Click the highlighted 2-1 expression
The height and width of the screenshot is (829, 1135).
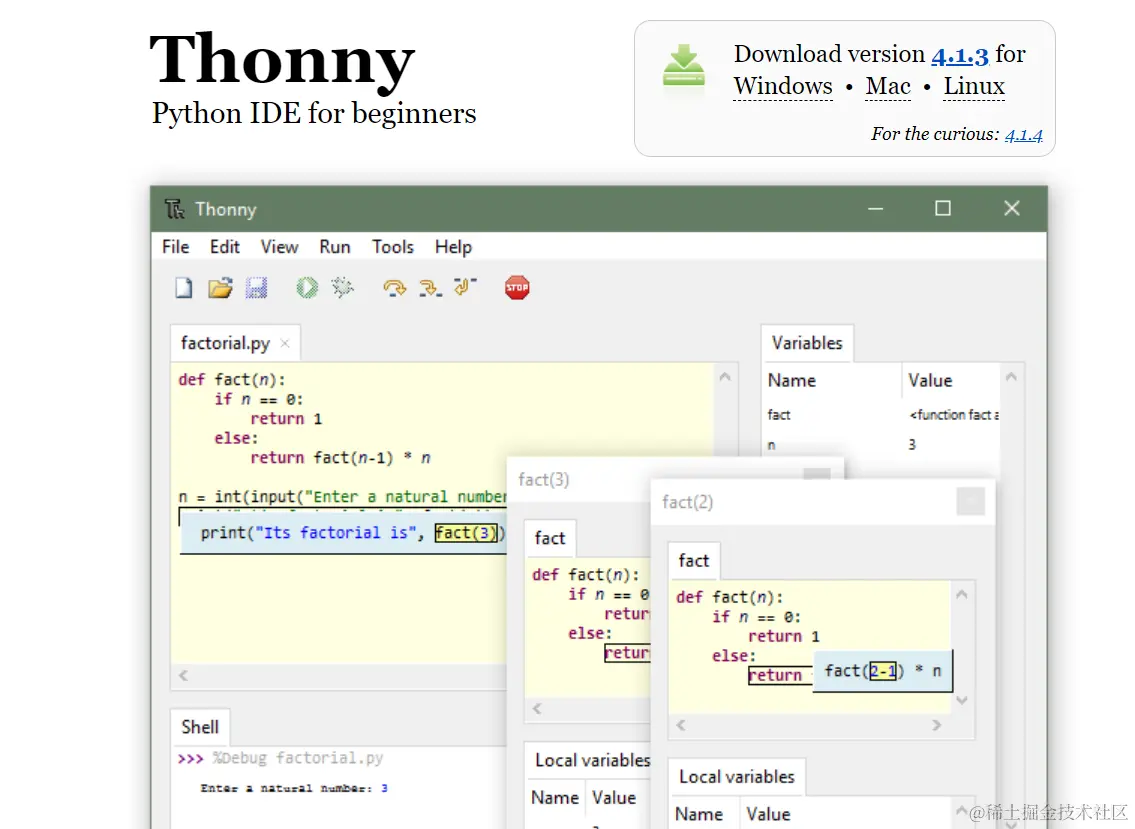(882, 671)
